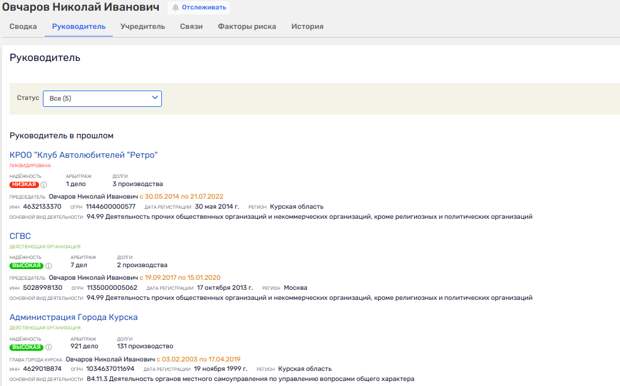Click the red НИЗКАЯ reliability badge

click(x=24, y=185)
